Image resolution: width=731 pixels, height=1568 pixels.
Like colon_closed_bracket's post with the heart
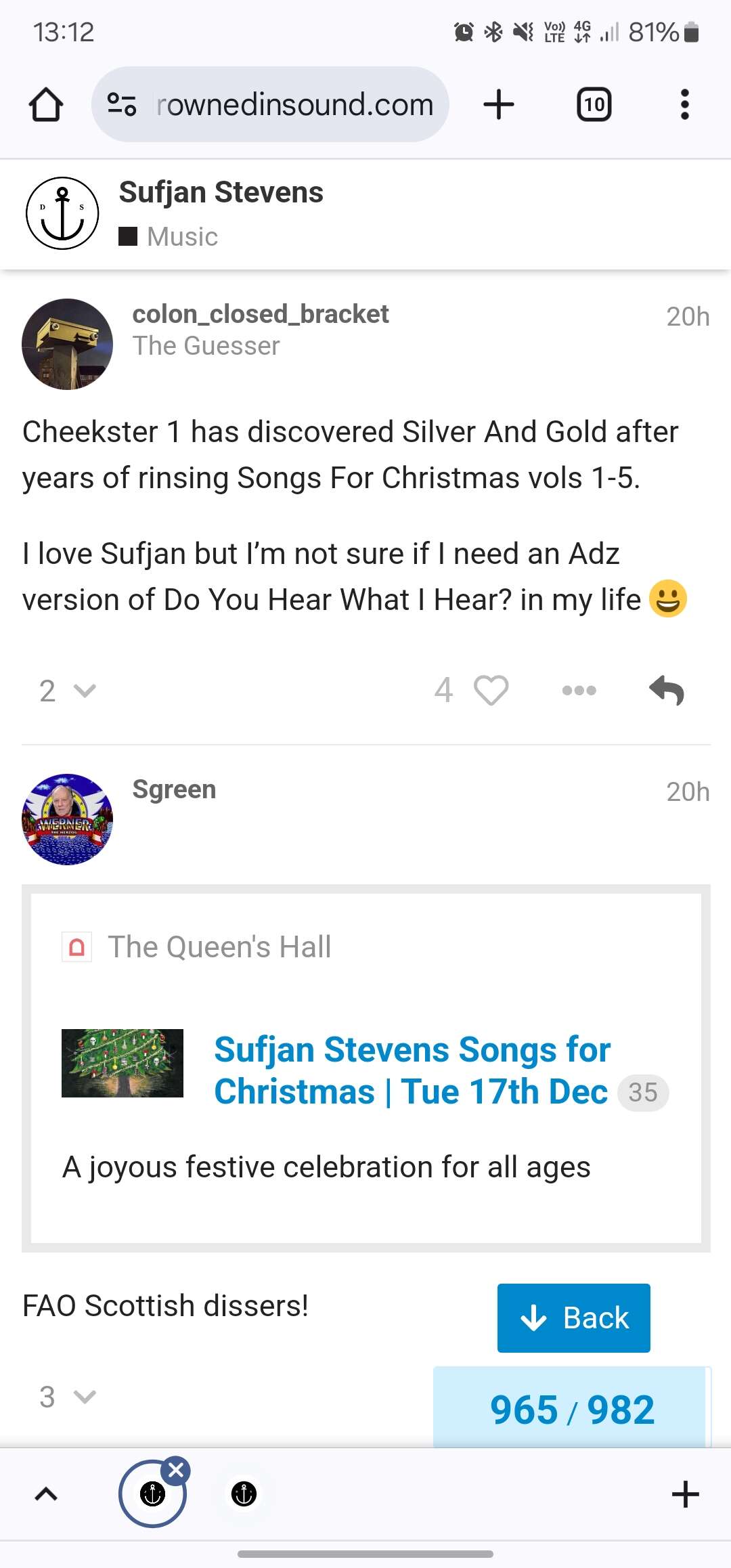point(491,690)
